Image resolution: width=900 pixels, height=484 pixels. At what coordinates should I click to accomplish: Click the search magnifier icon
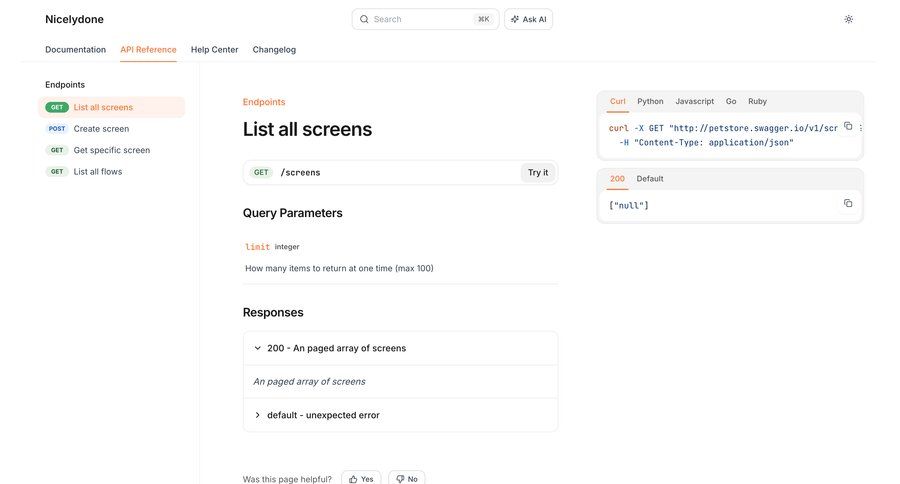coord(364,19)
